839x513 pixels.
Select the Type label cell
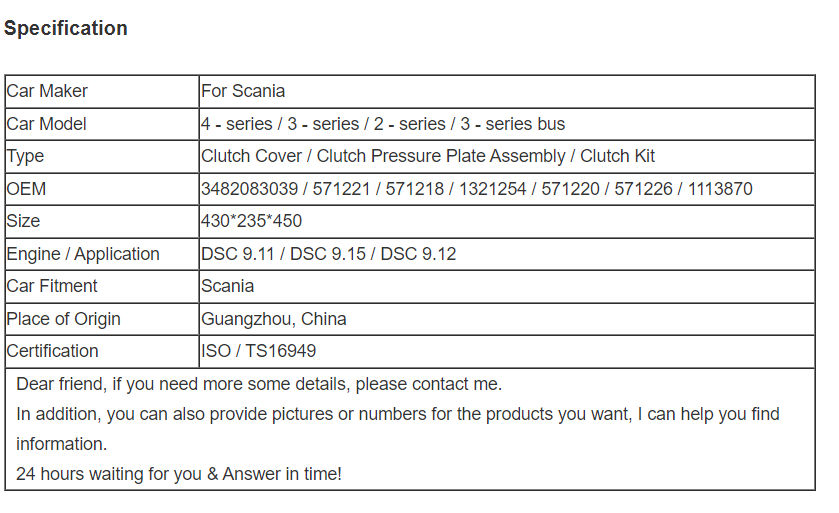[102, 156]
